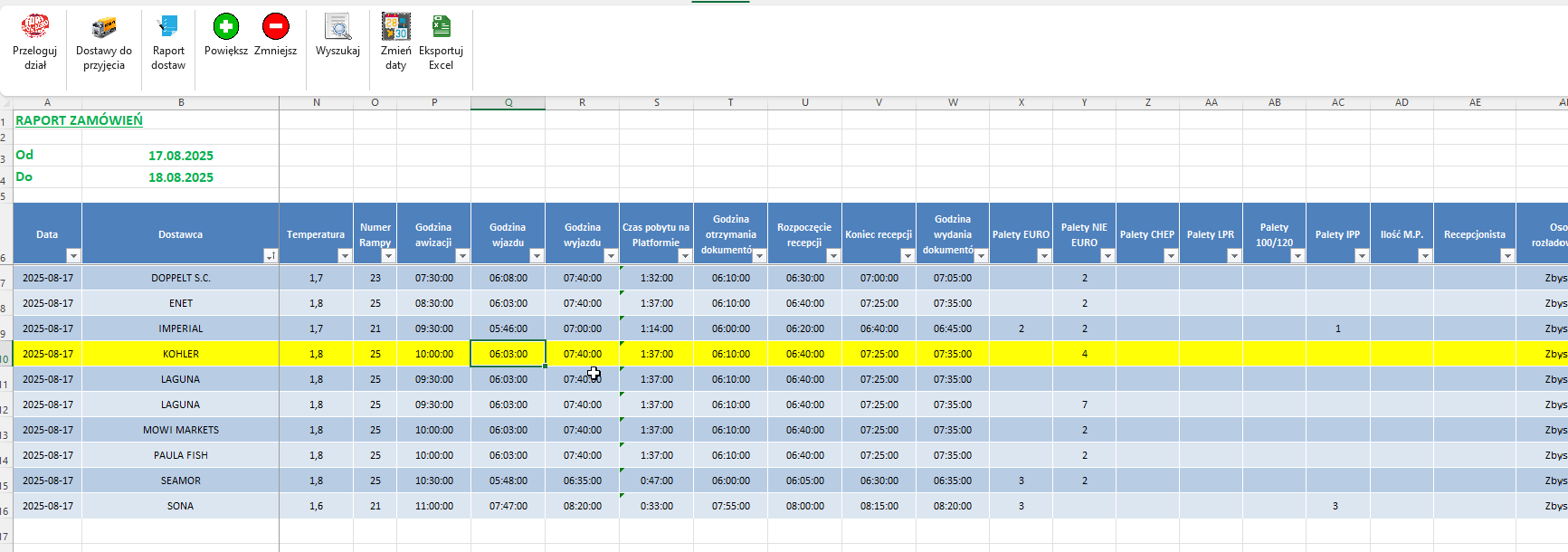Open the Dostawca column filter dropdown
The image size is (1568, 552).
pyautogui.click(x=271, y=256)
